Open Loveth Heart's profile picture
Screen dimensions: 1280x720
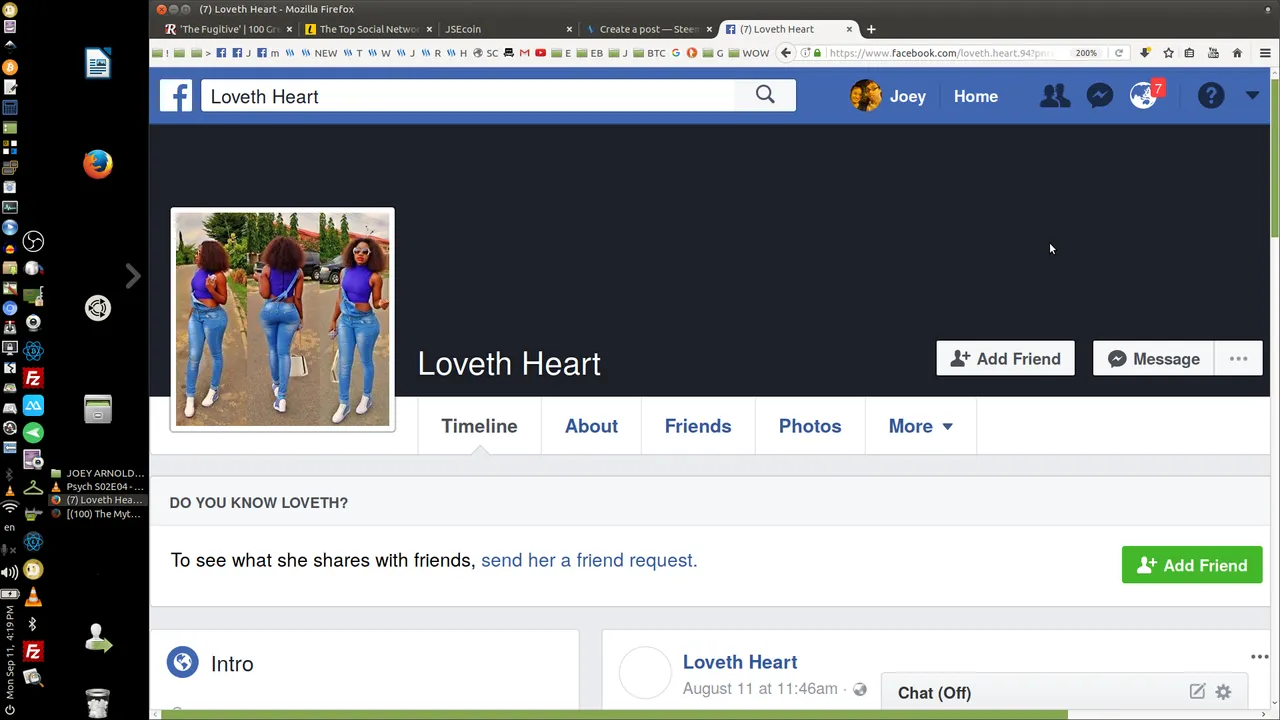tap(283, 320)
